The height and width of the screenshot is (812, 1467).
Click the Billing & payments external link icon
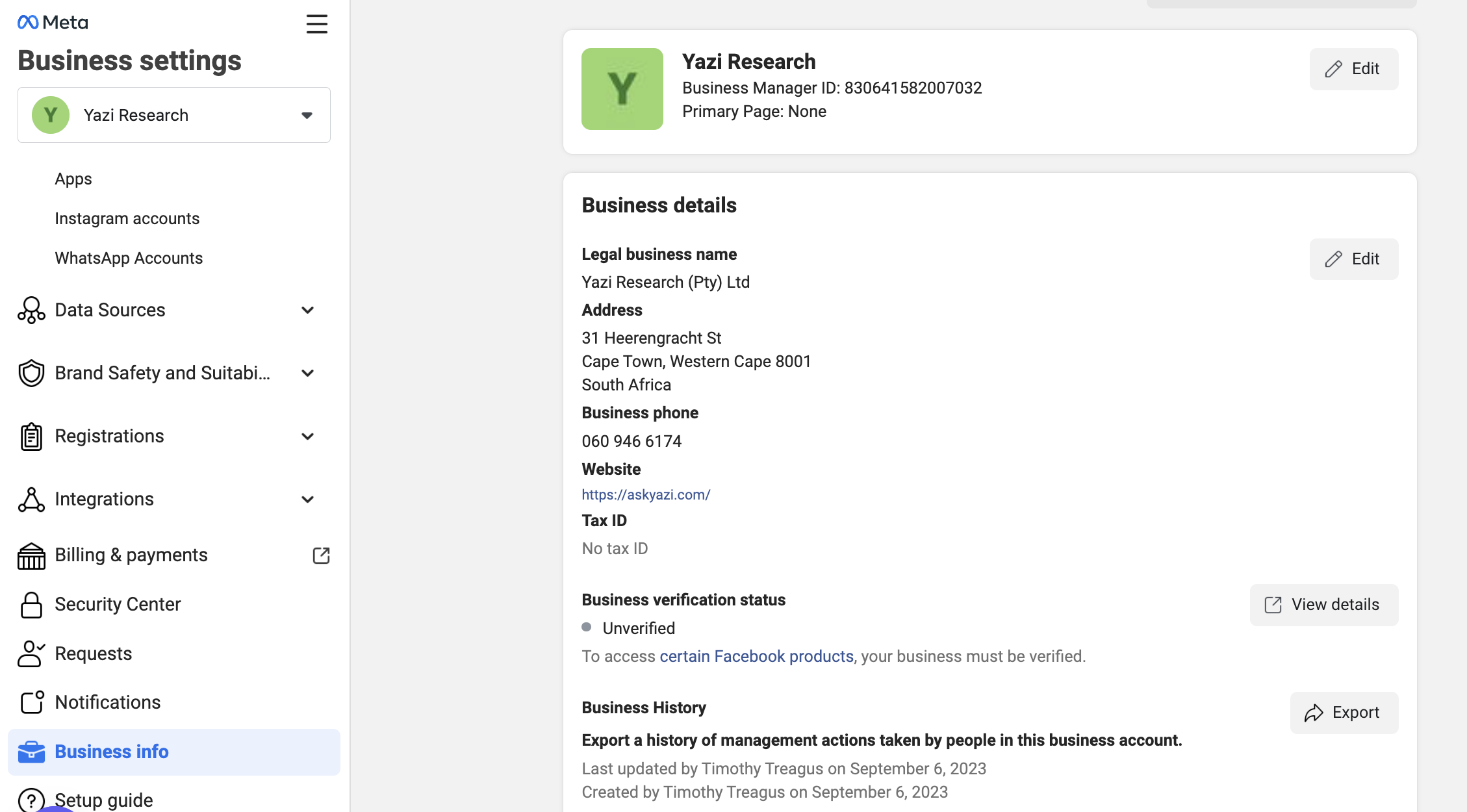(x=321, y=555)
